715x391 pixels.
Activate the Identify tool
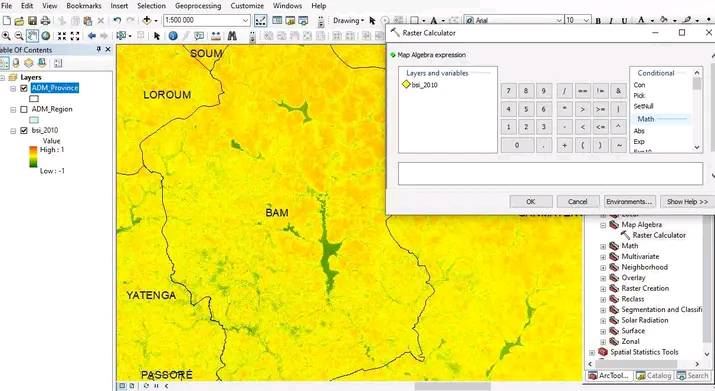[x=173, y=36]
